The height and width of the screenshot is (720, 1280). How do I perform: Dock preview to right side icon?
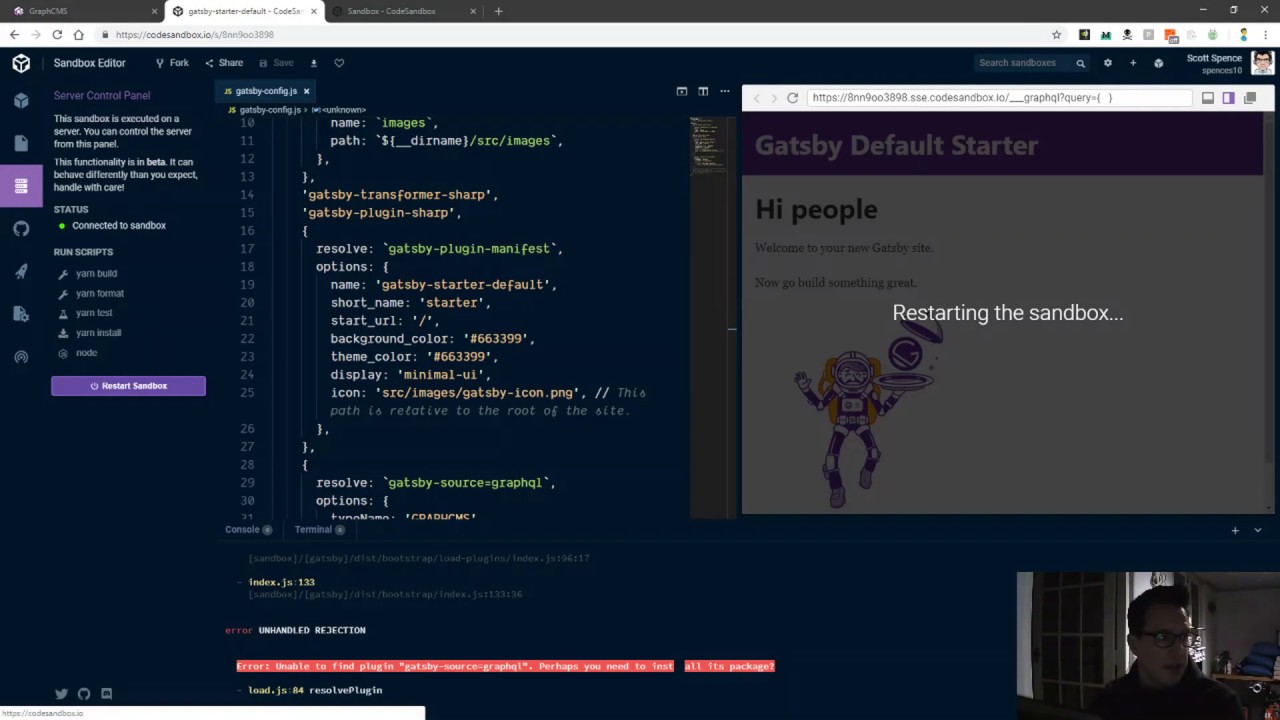[x=1229, y=98]
